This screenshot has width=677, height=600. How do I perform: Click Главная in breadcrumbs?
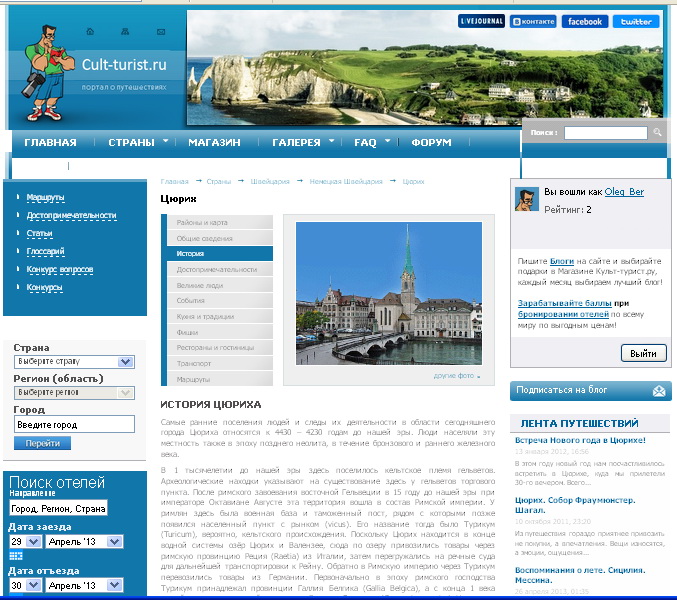point(174,181)
